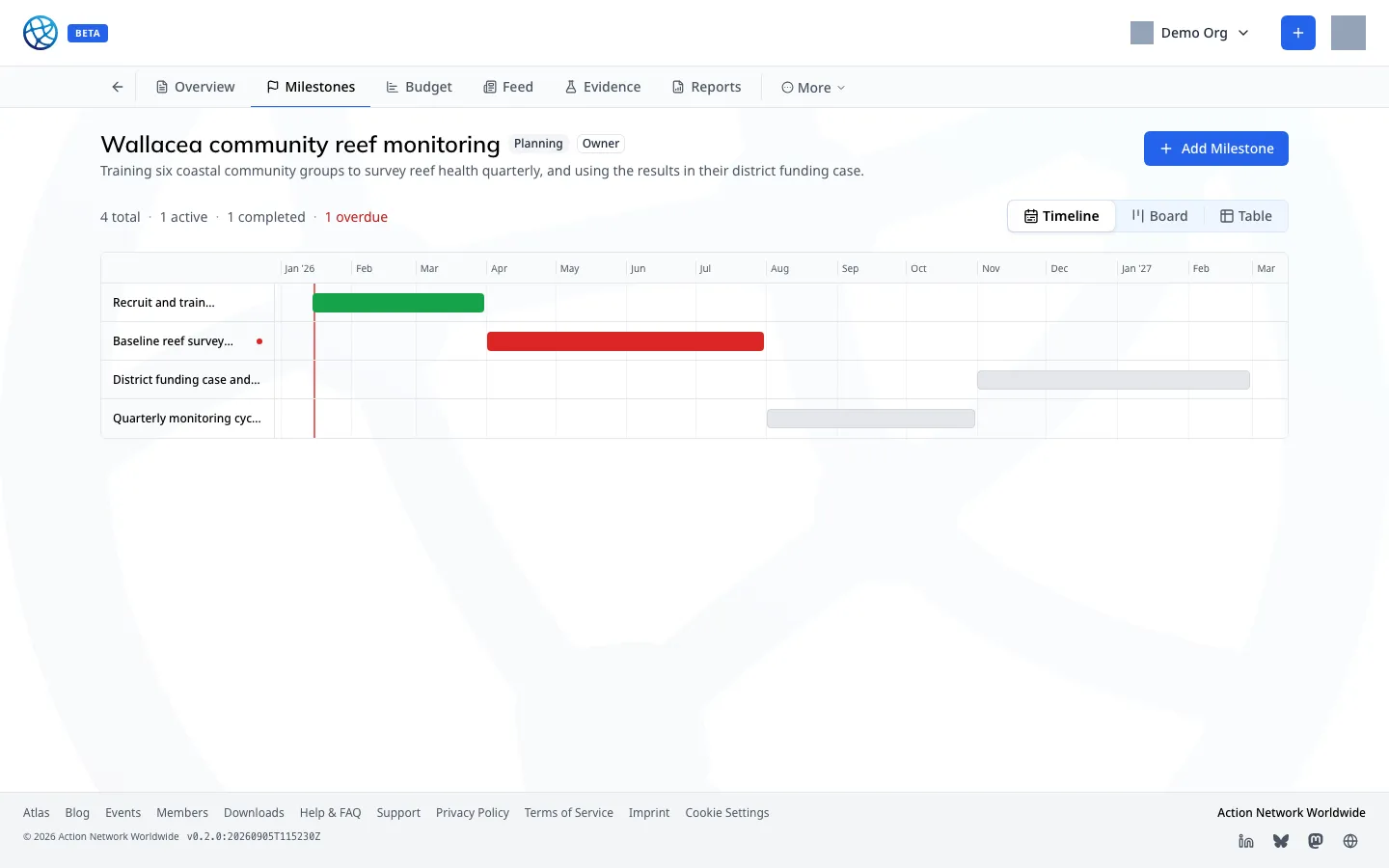Switch to Timeline view
Viewport: 1389px width, 868px height.
coord(1061,216)
